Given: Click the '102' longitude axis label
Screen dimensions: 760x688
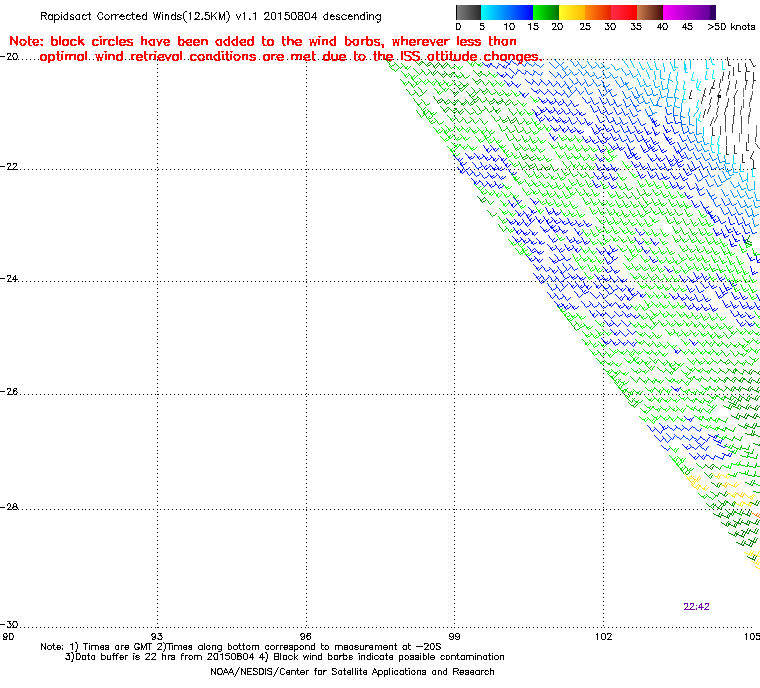Looking at the screenshot, I should coord(603,637).
